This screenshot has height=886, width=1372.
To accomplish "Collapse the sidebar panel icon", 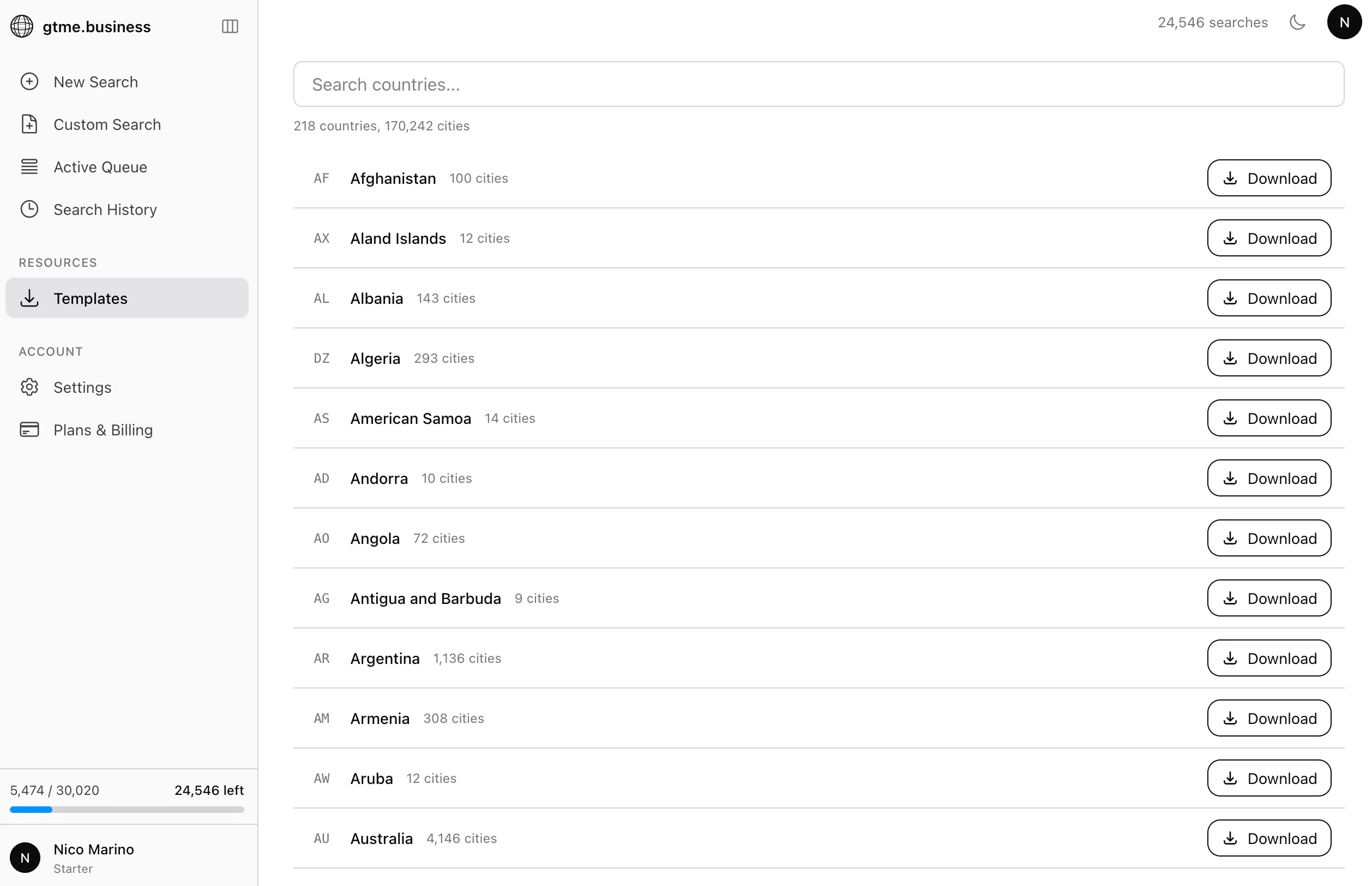I will click(230, 27).
